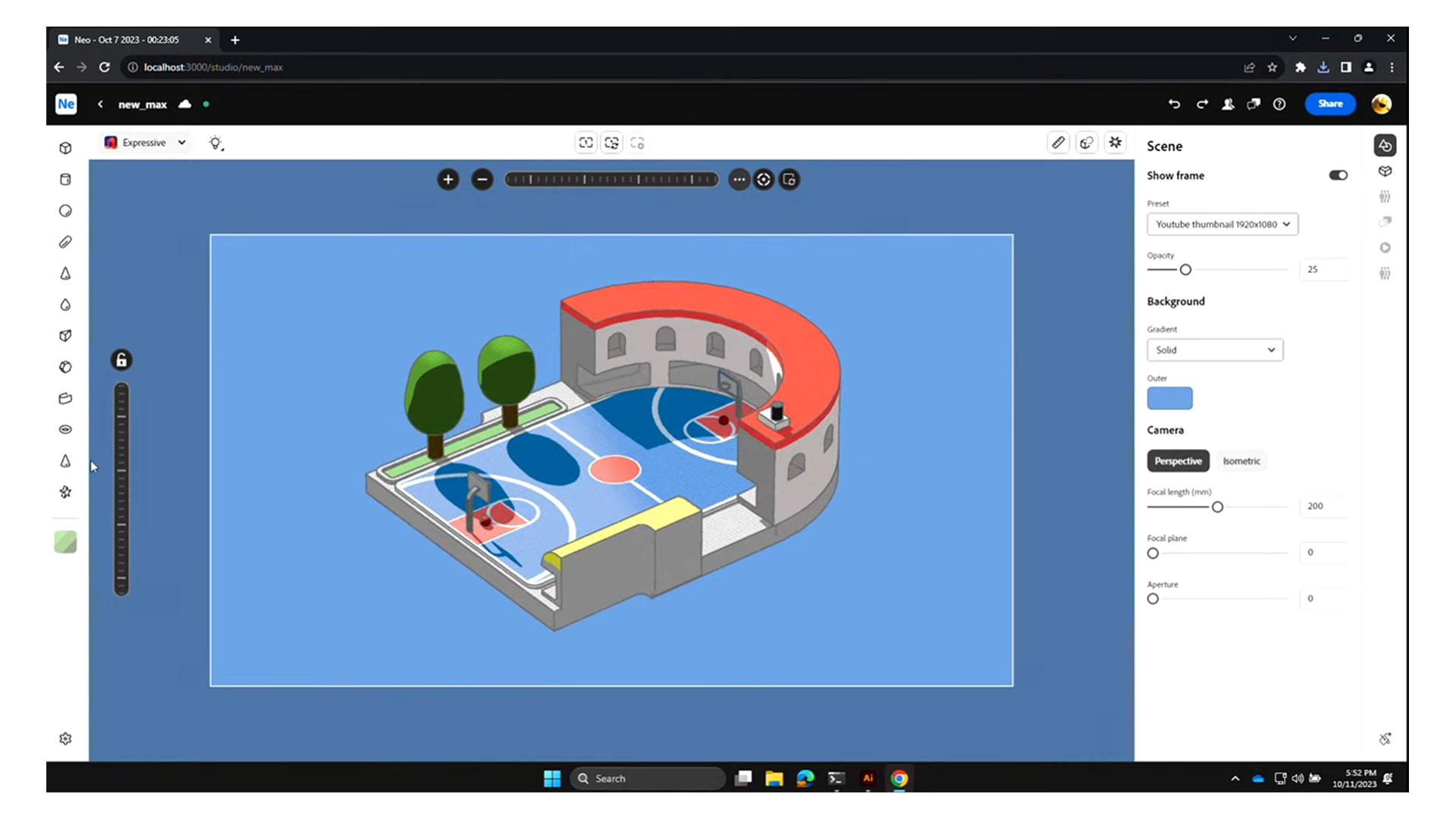This screenshot has width=1456, height=819.
Task: Open the Youtube thumbnail preset dropdown
Action: pos(1222,224)
